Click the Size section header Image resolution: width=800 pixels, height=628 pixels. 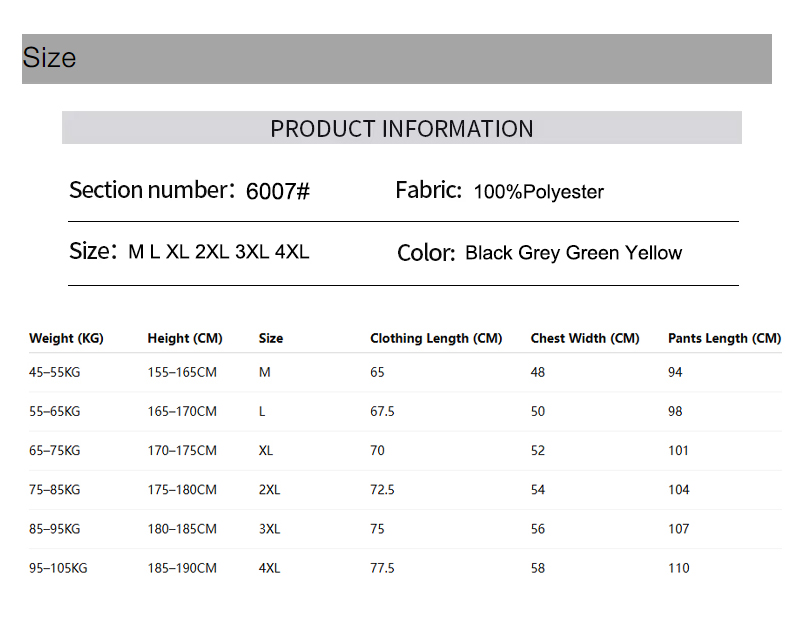(396, 59)
